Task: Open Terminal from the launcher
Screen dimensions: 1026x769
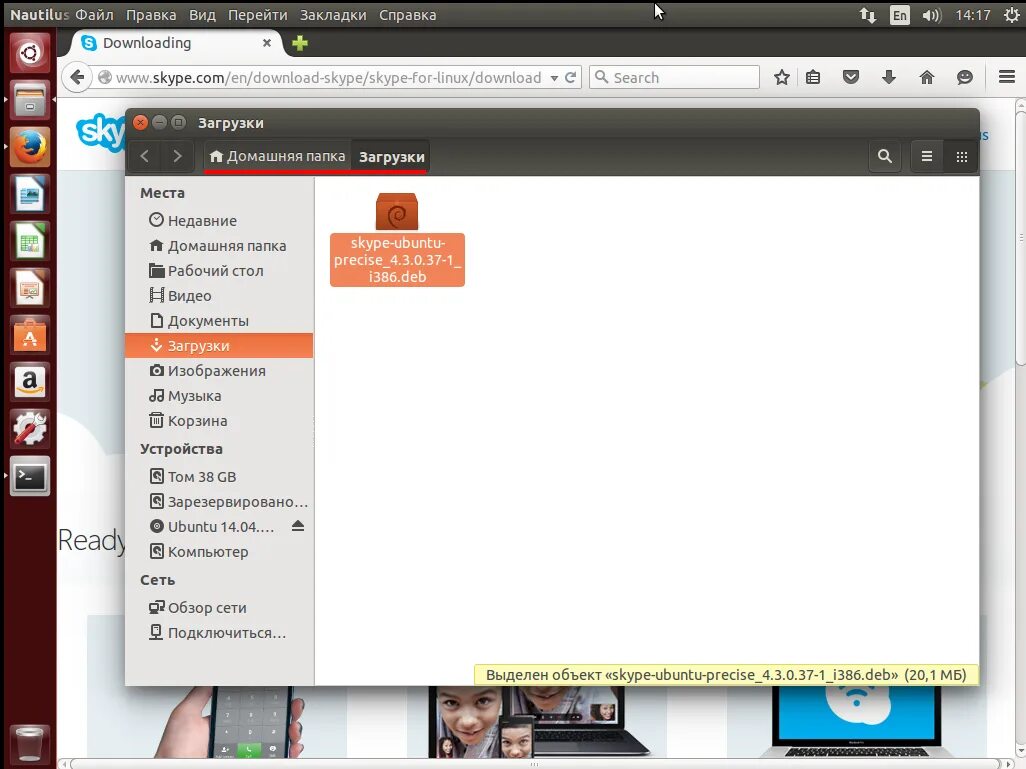Action: [29, 477]
